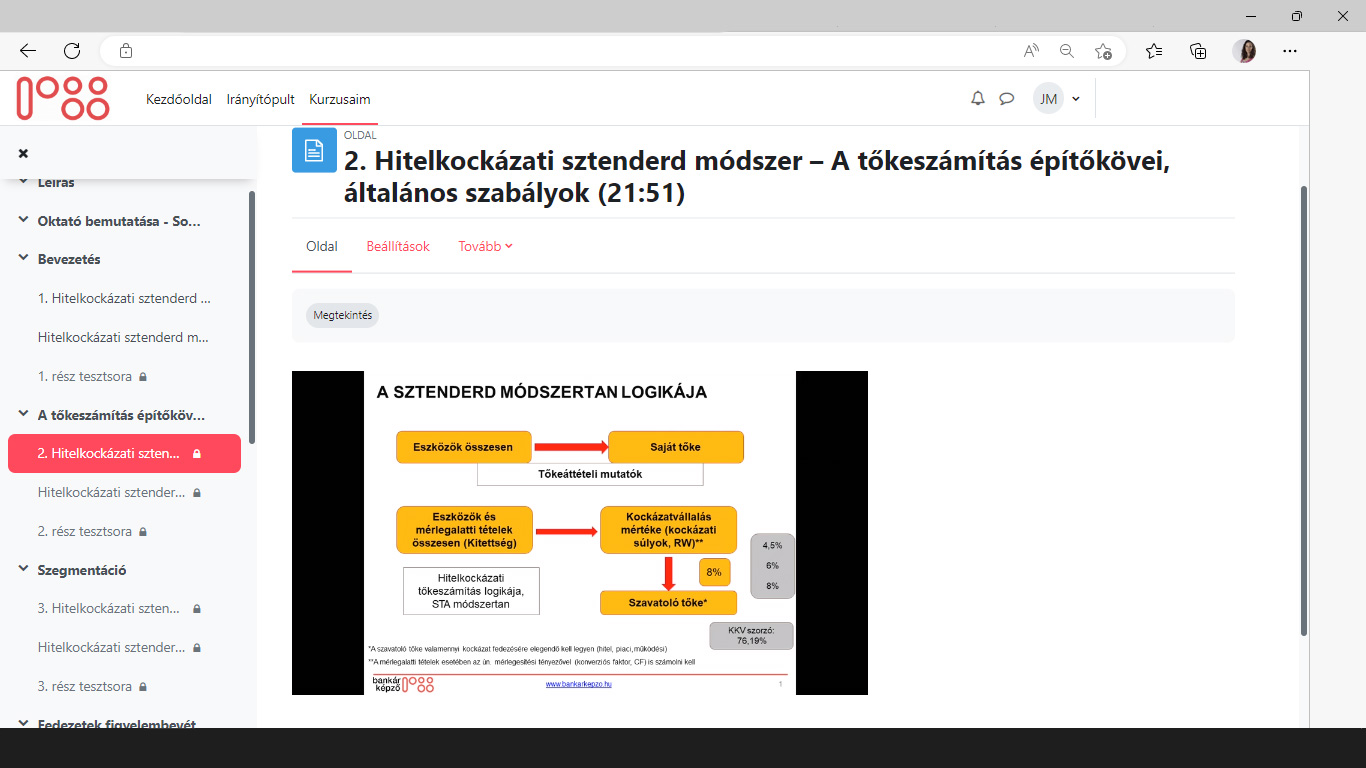Open the notifications bell

pos(978,98)
